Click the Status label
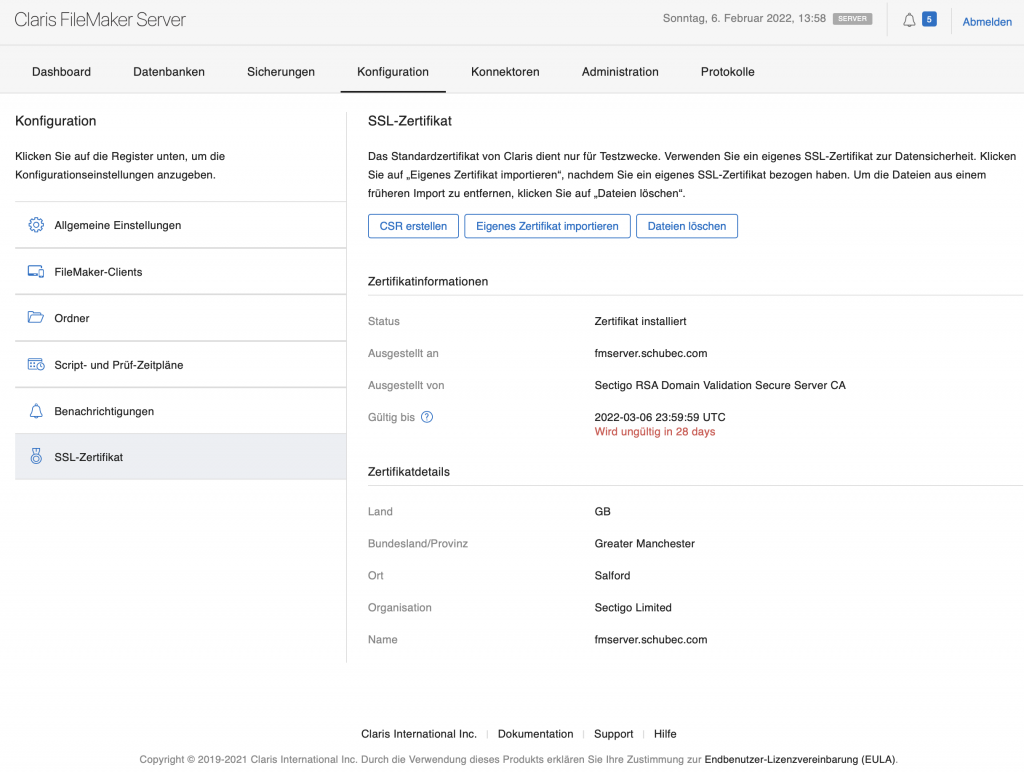 [384, 321]
